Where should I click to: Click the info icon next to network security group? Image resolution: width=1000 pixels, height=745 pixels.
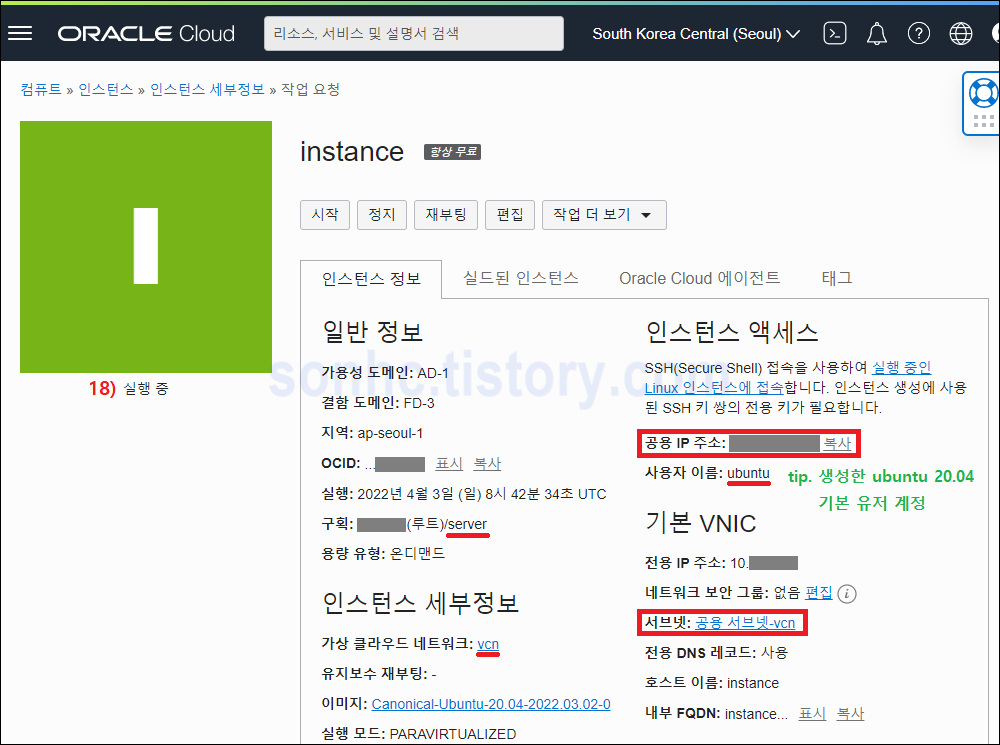(847, 594)
